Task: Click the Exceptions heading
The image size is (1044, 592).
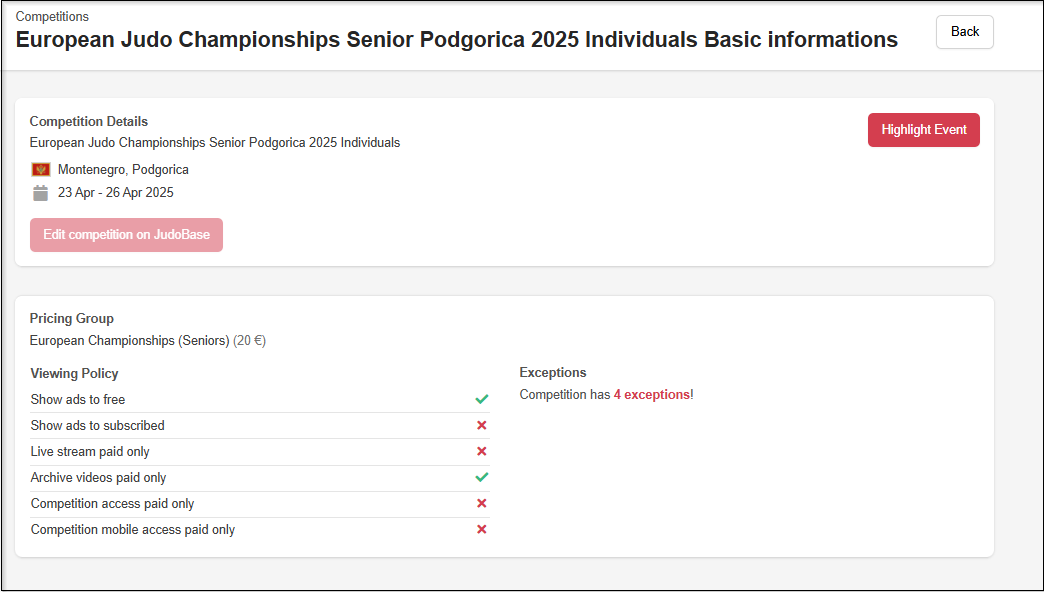Action: click(x=553, y=373)
